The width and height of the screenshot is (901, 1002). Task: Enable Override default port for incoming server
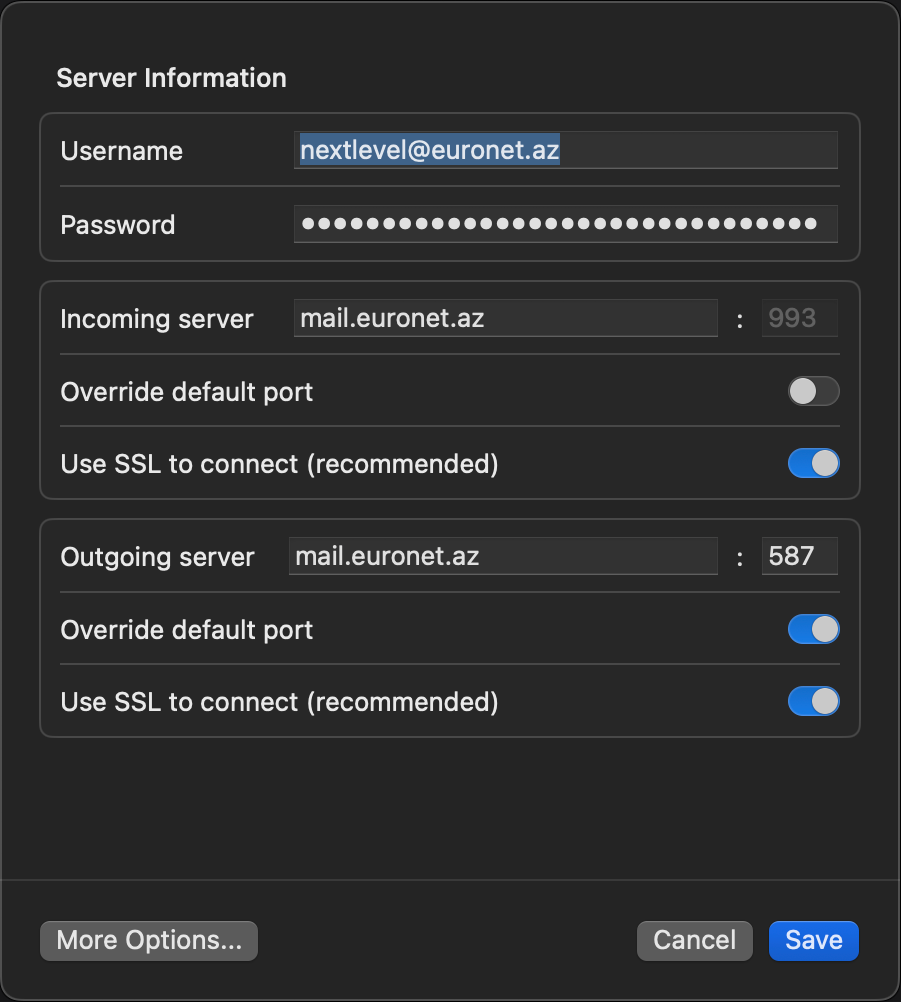pyautogui.click(x=813, y=391)
